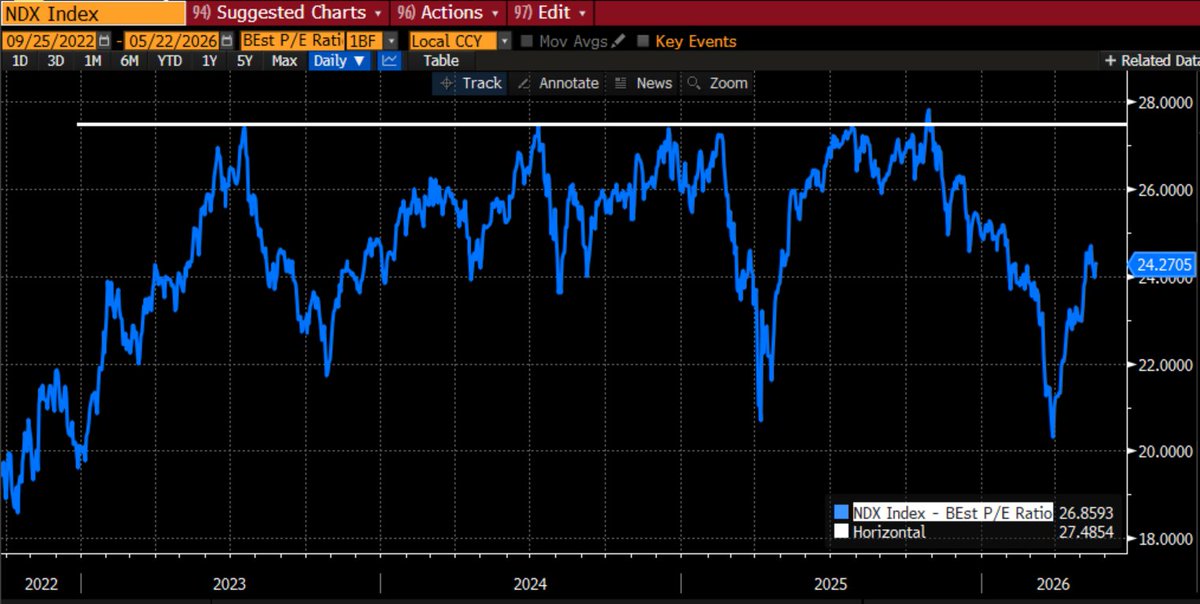Click the 2022 label on time axis

click(x=40, y=584)
